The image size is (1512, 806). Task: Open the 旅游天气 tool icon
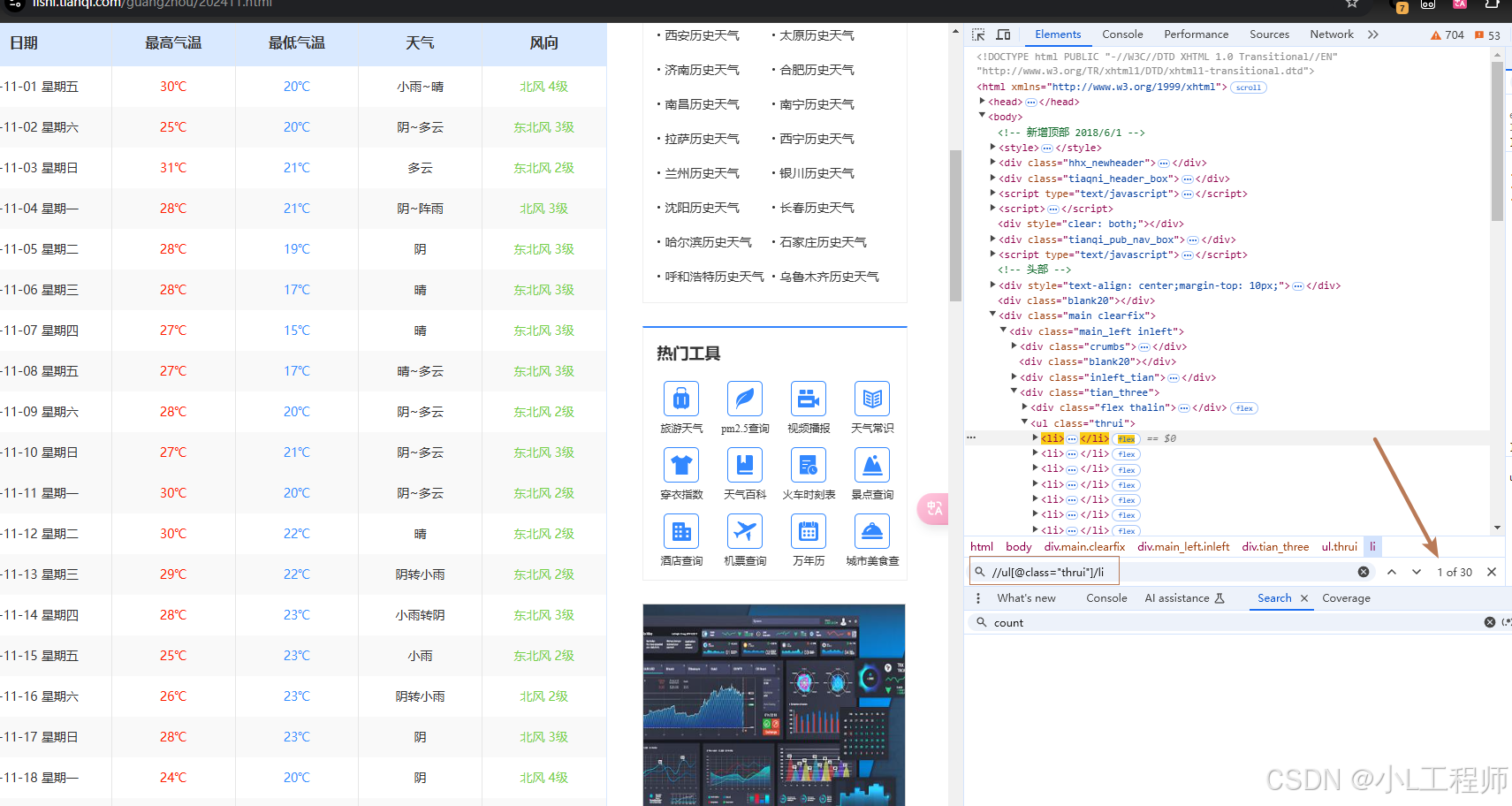[681, 399]
